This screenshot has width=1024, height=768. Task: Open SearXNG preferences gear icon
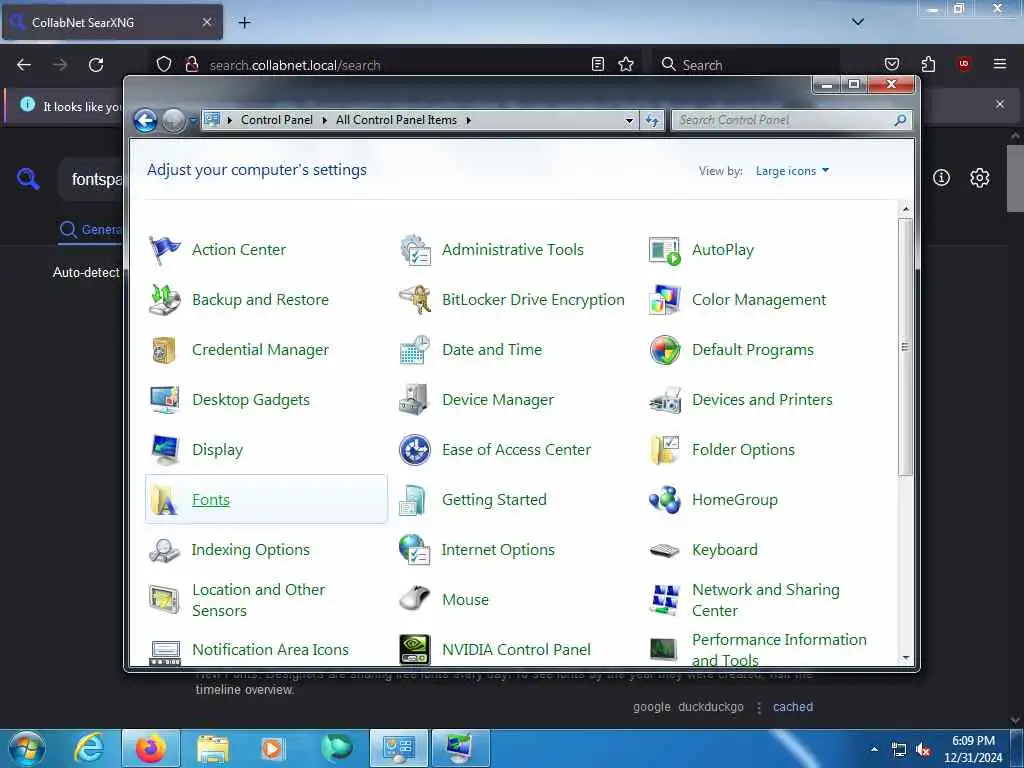979,178
